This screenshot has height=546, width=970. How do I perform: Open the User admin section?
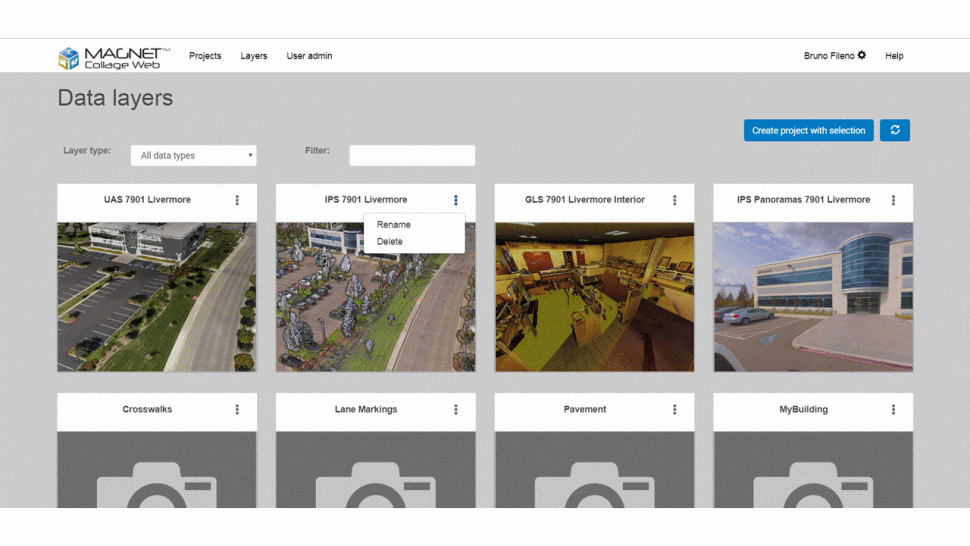309,56
